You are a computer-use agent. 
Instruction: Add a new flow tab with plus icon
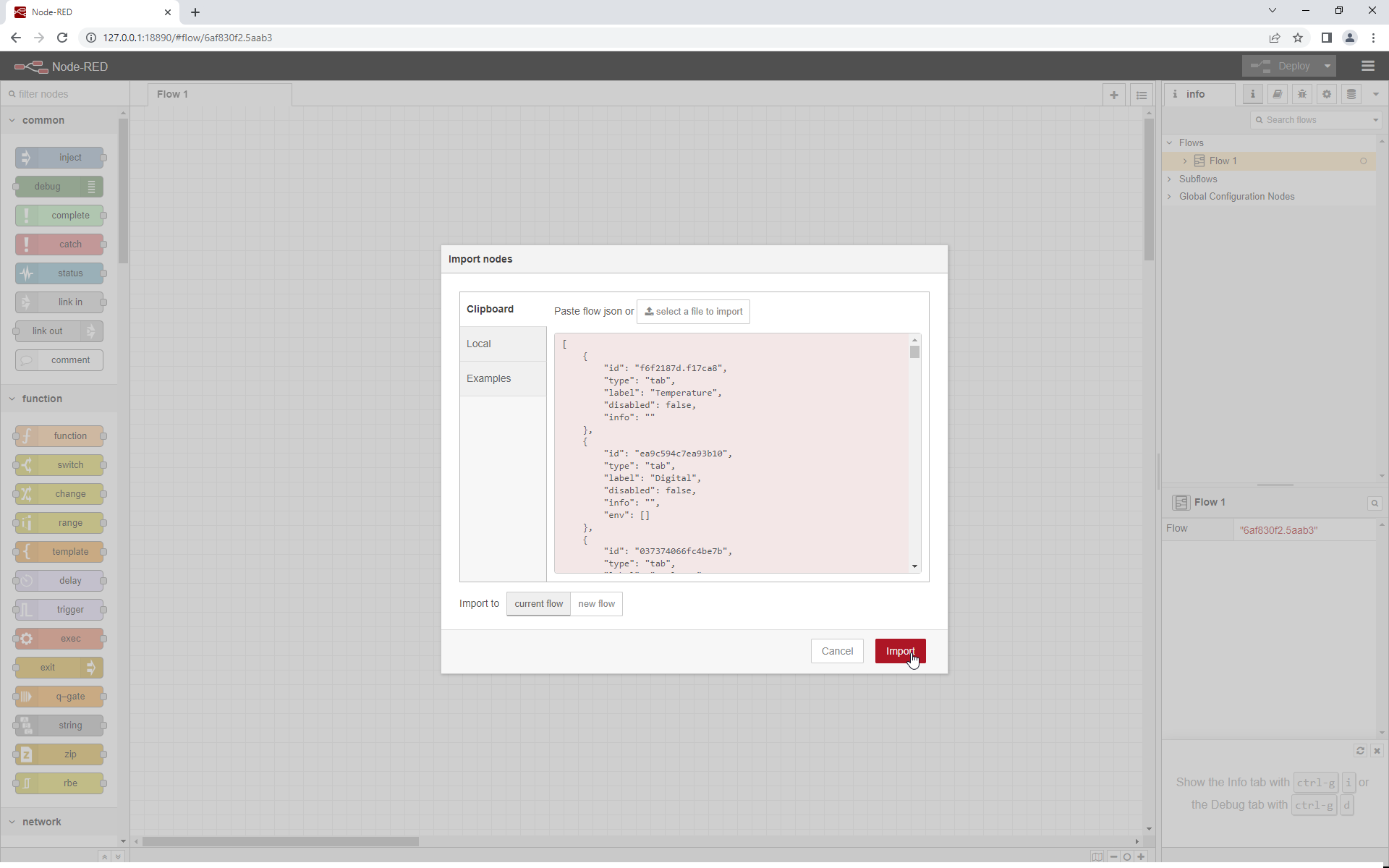[1113, 95]
